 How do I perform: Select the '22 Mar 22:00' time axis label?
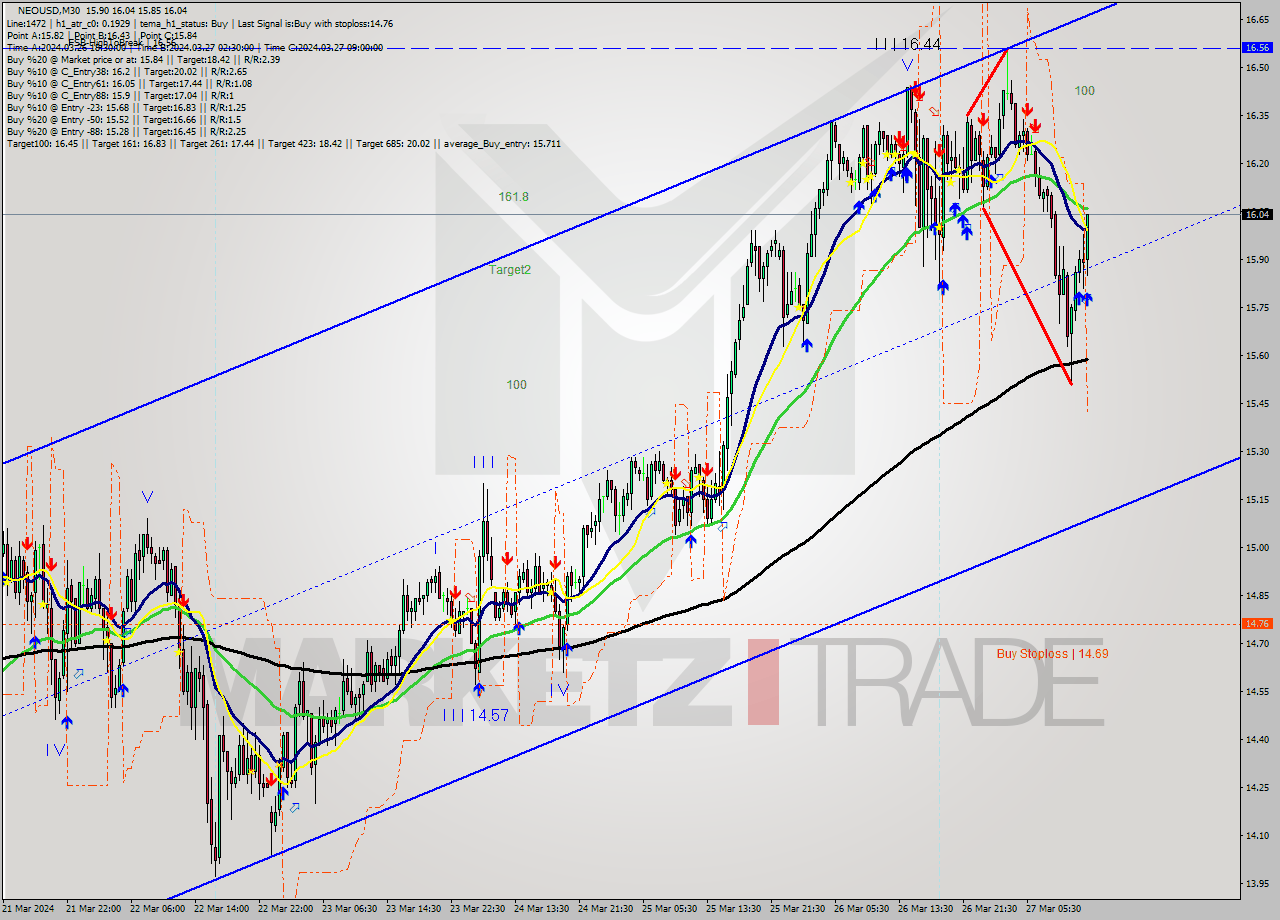(x=285, y=909)
